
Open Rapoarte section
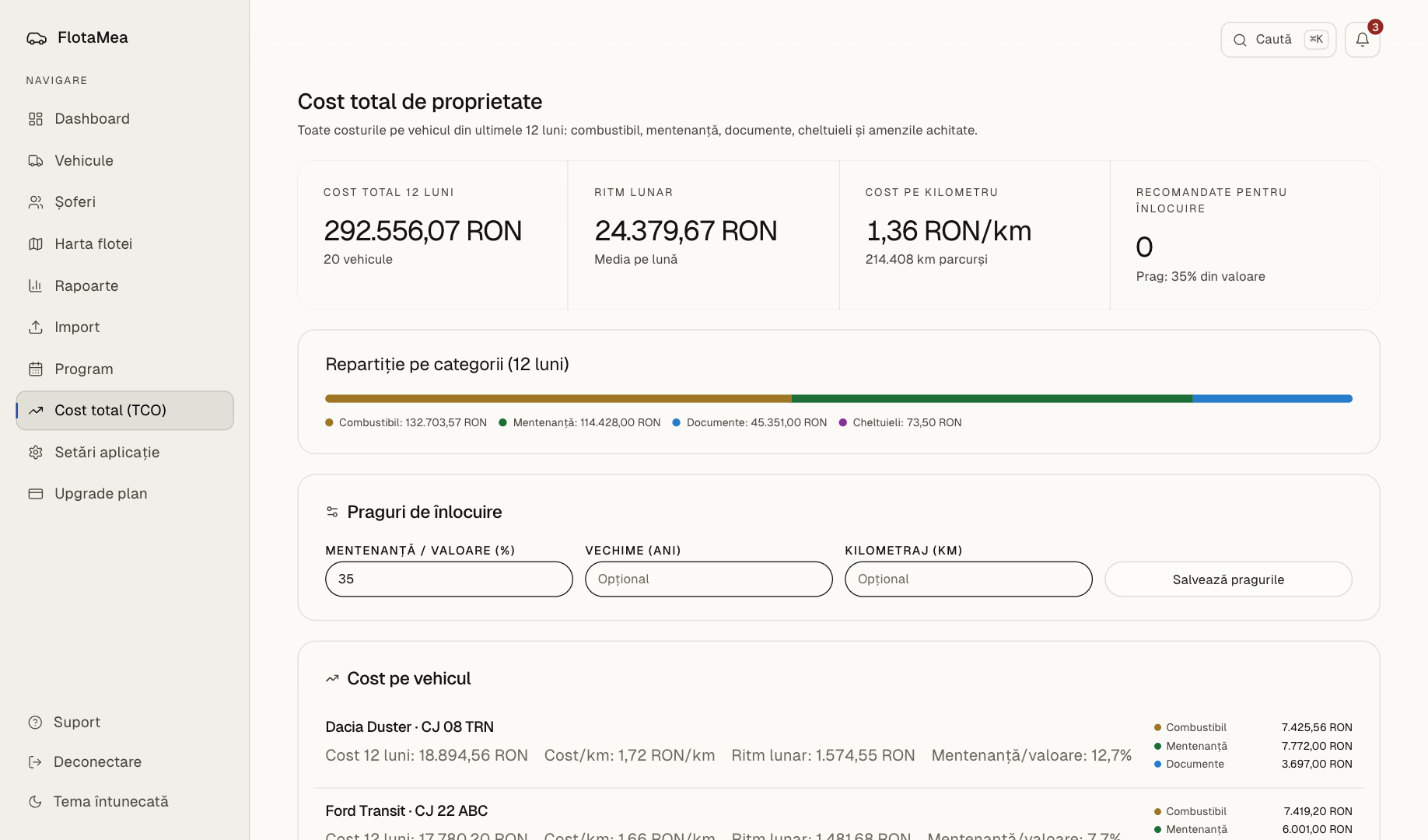point(124,285)
